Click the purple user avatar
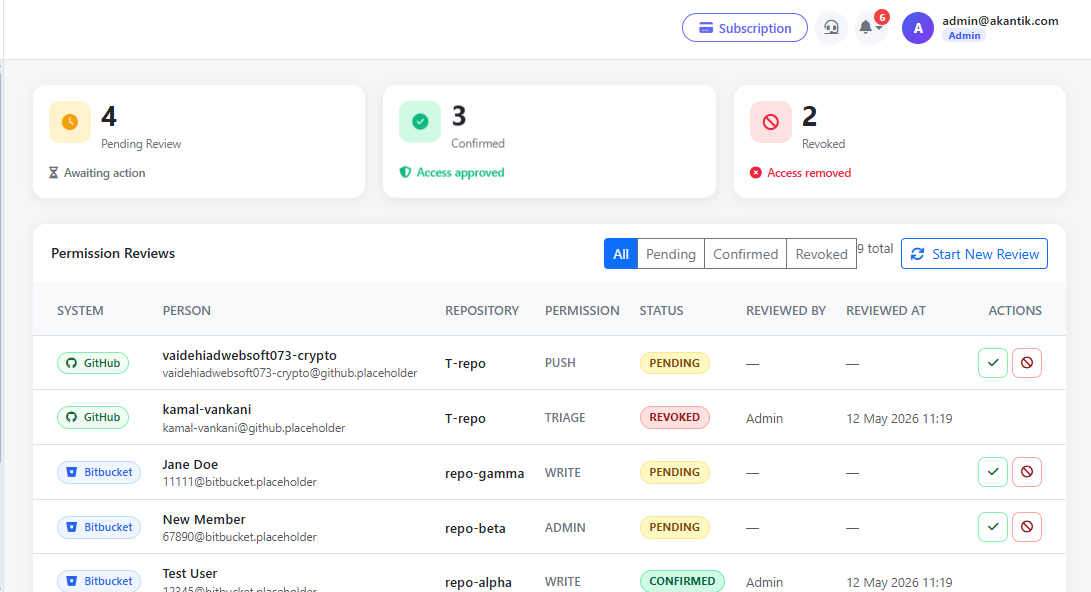The width and height of the screenshot is (1091, 592). (x=918, y=29)
